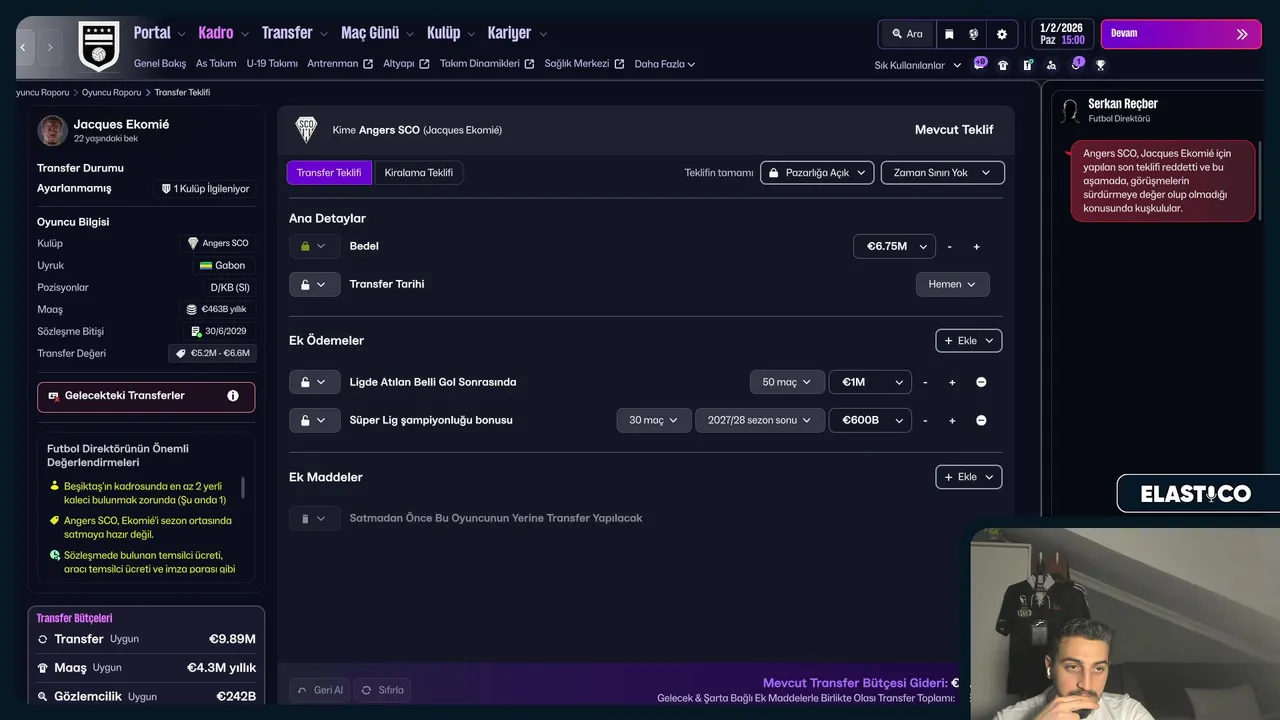The width and height of the screenshot is (1280, 720).
Task: Click the Futbol Direktörü notes scrollbar
Action: point(243,489)
